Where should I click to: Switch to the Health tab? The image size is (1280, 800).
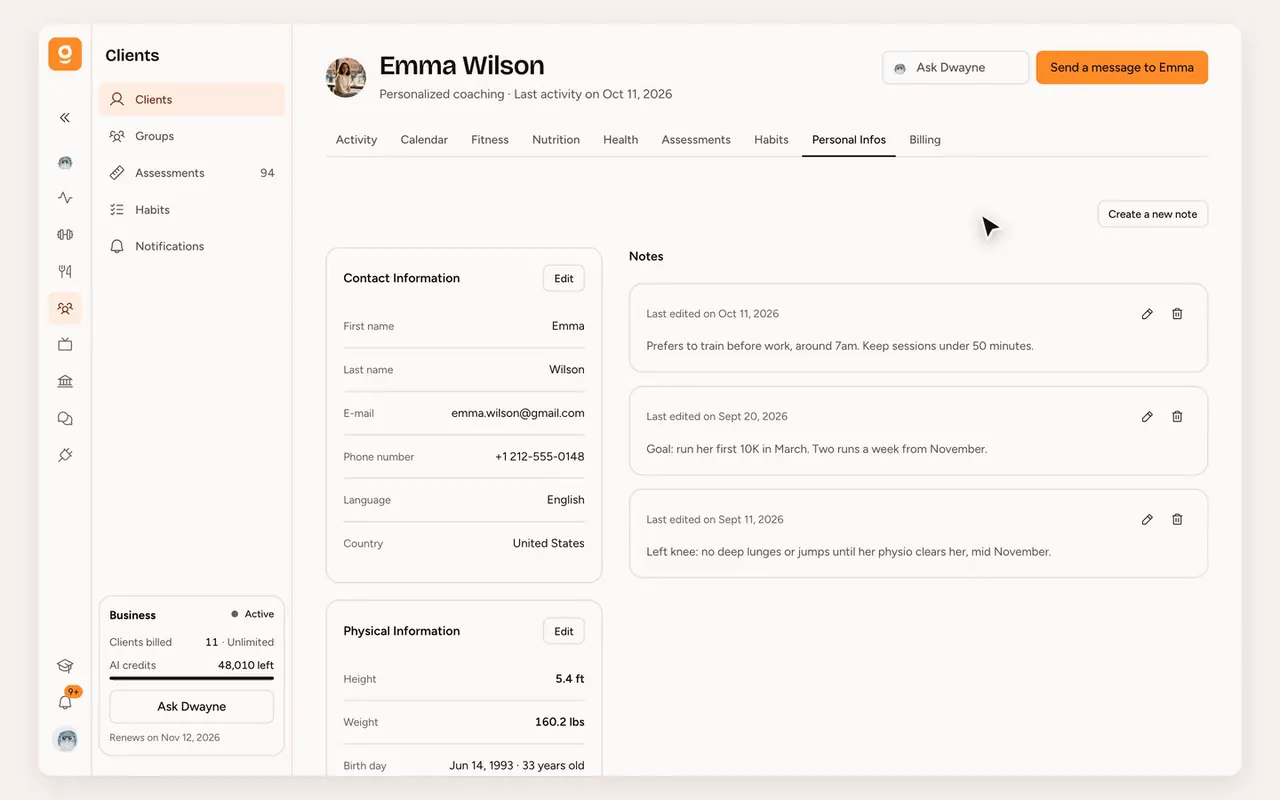tap(620, 140)
